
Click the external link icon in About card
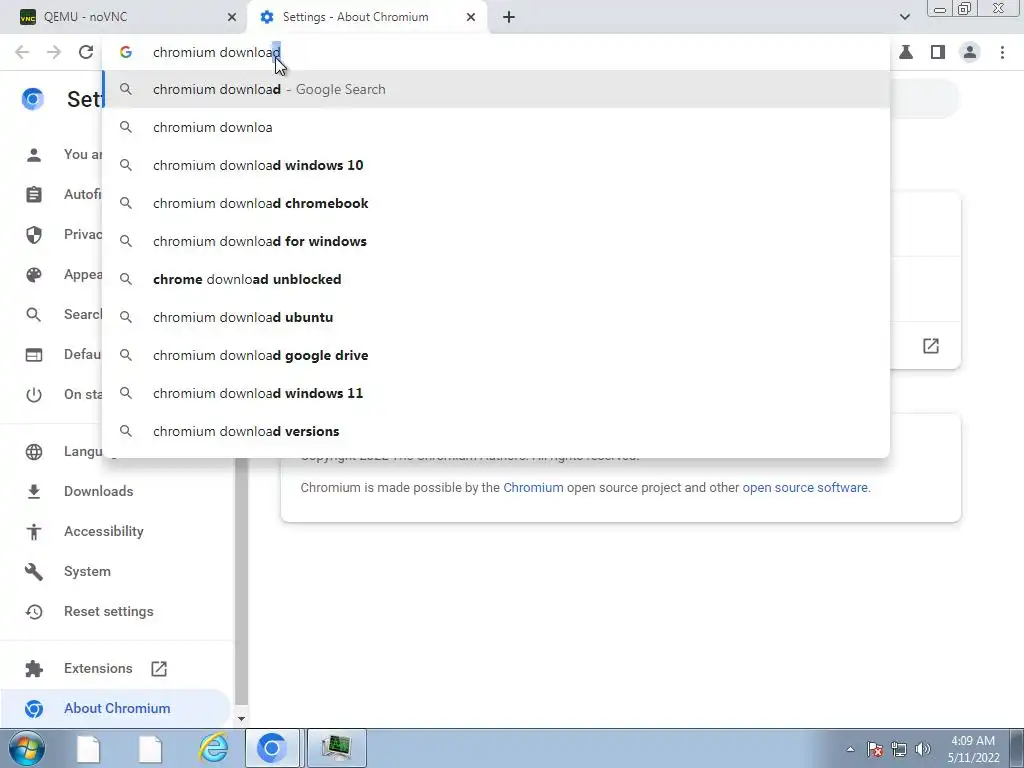(931, 346)
